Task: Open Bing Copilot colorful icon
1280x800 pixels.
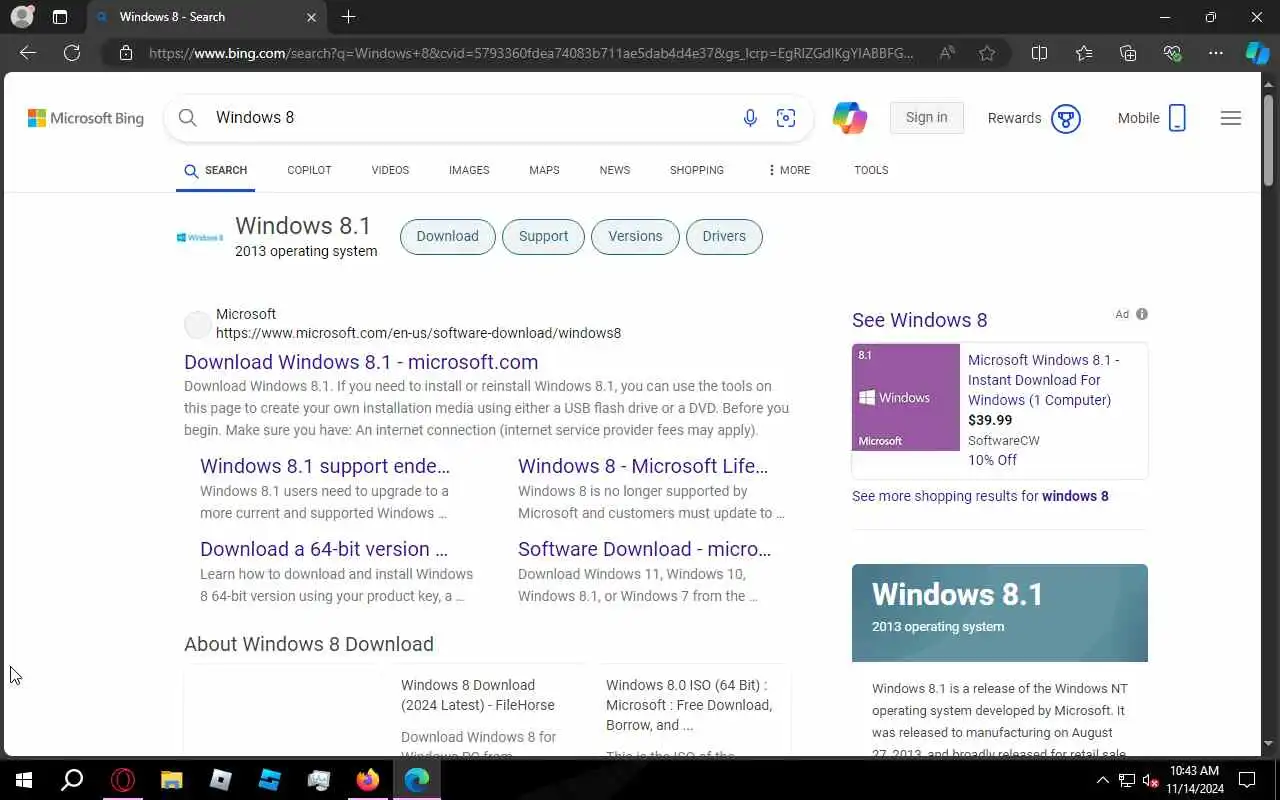Action: point(850,118)
